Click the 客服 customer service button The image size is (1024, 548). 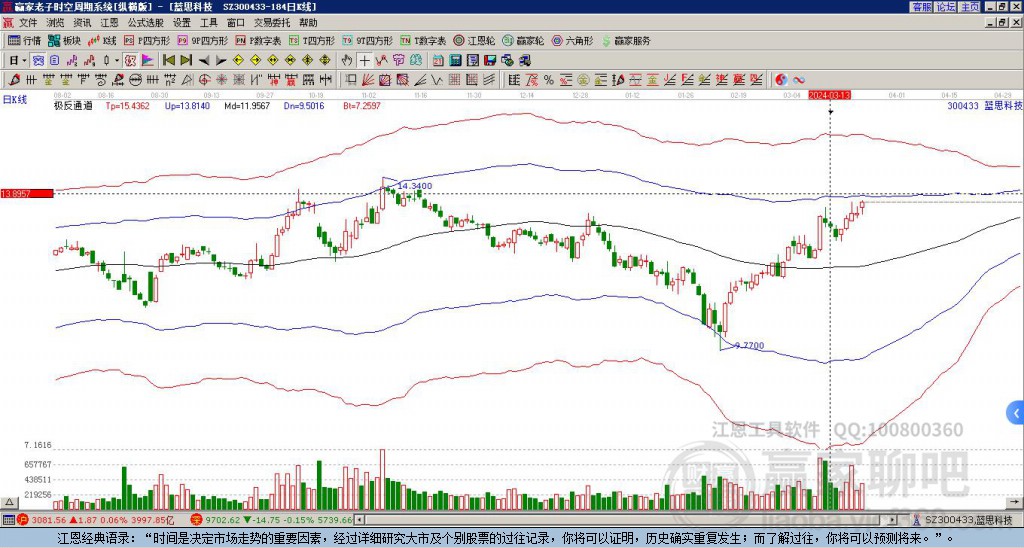[x=922, y=7]
